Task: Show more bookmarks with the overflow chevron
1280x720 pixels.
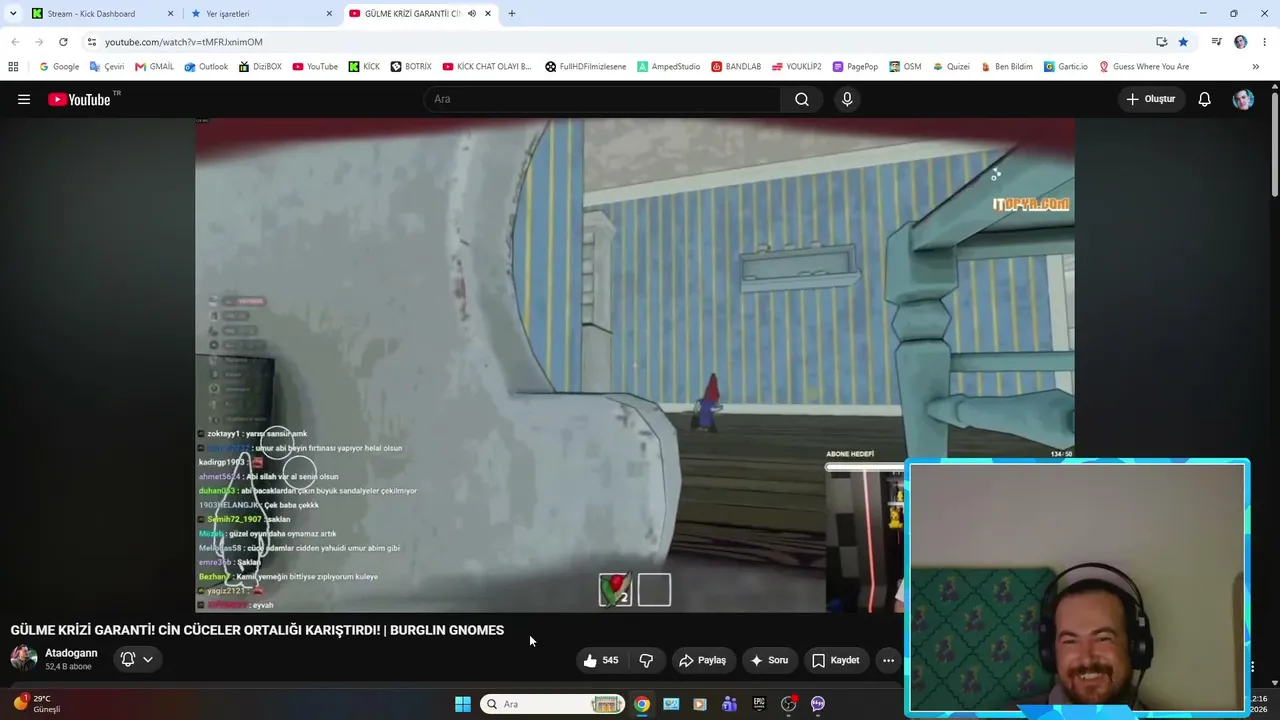Action: coord(1255,67)
